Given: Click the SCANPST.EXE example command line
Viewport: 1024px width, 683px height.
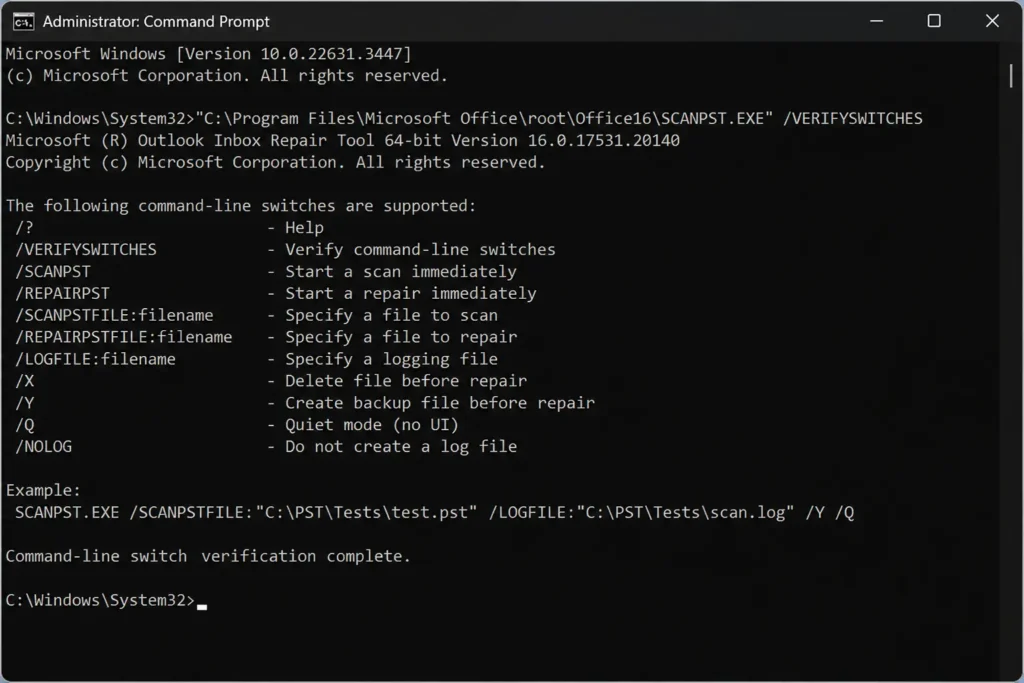Looking at the screenshot, I should (x=434, y=513).
